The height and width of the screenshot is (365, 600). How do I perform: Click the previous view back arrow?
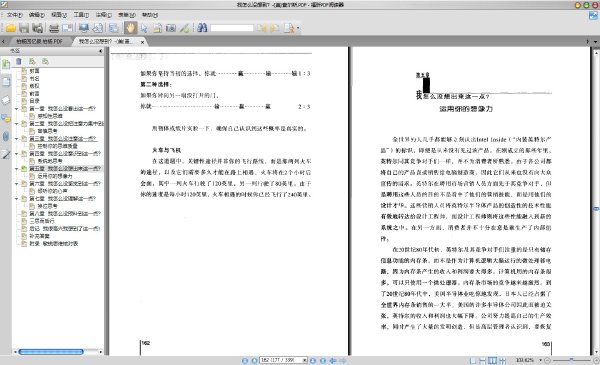333,360
